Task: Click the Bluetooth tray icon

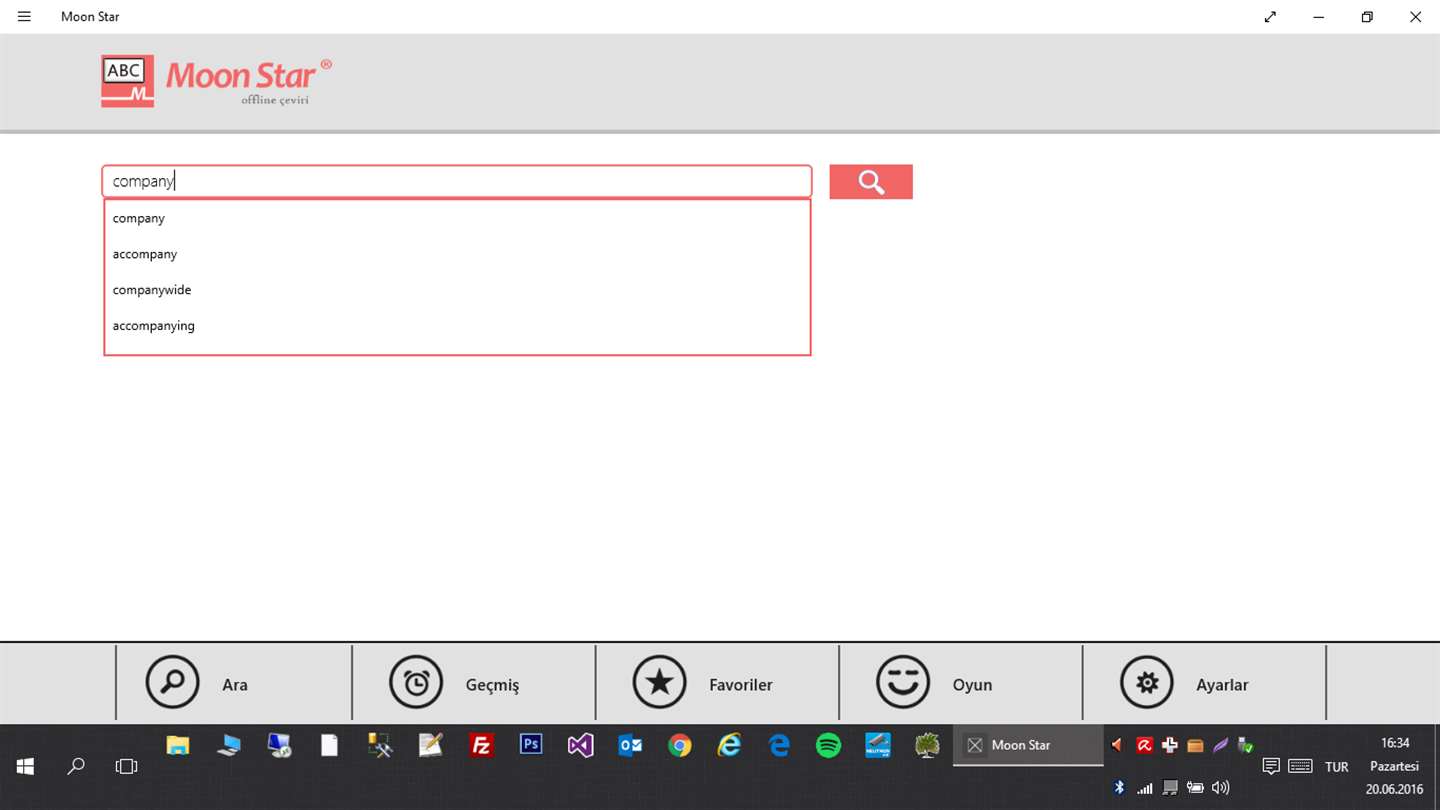Action: coord(1120,788)
